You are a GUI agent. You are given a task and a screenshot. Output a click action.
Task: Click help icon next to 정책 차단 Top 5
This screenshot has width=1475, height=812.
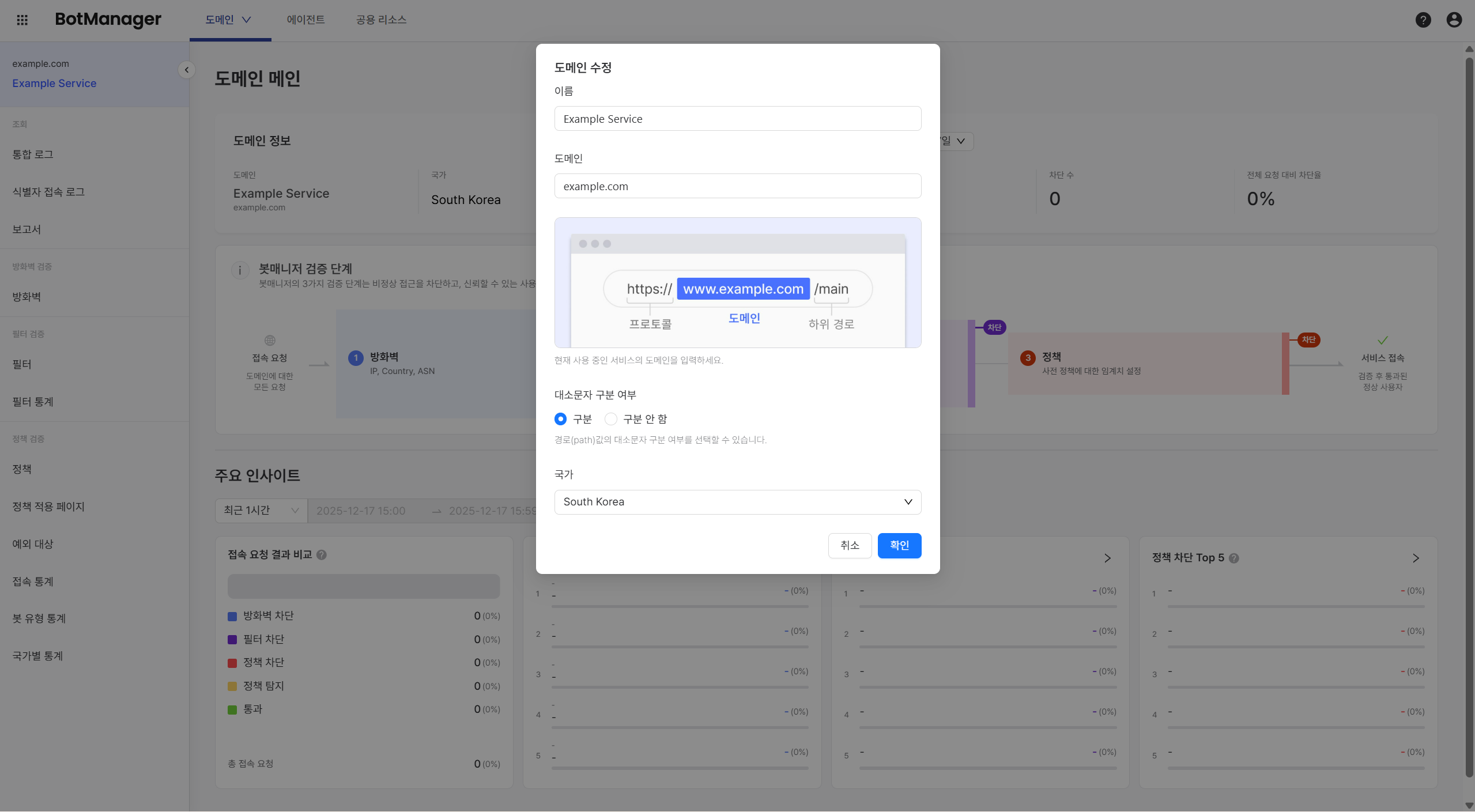pyautogui.click(x=1234, y=558)
